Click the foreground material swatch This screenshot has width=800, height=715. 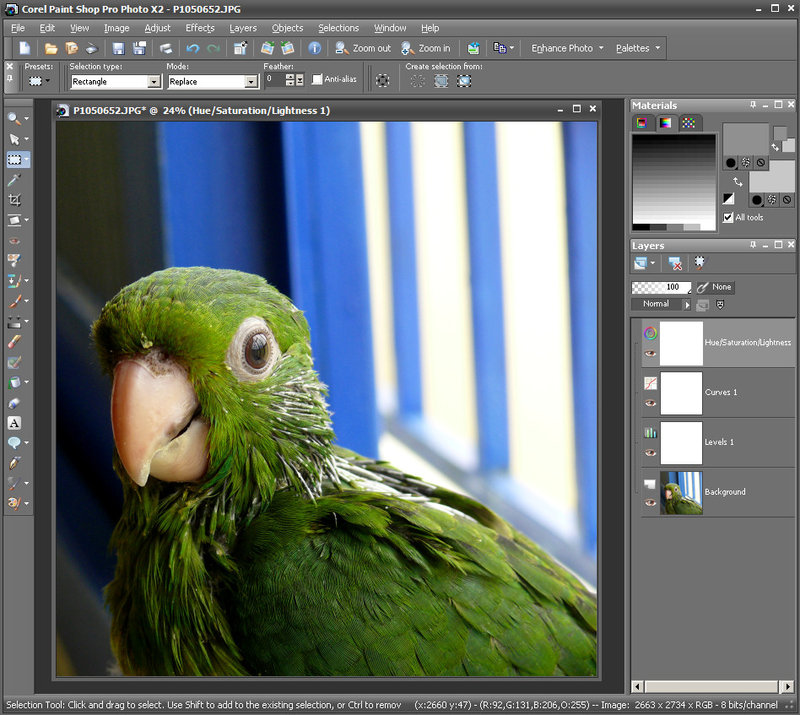745,139
